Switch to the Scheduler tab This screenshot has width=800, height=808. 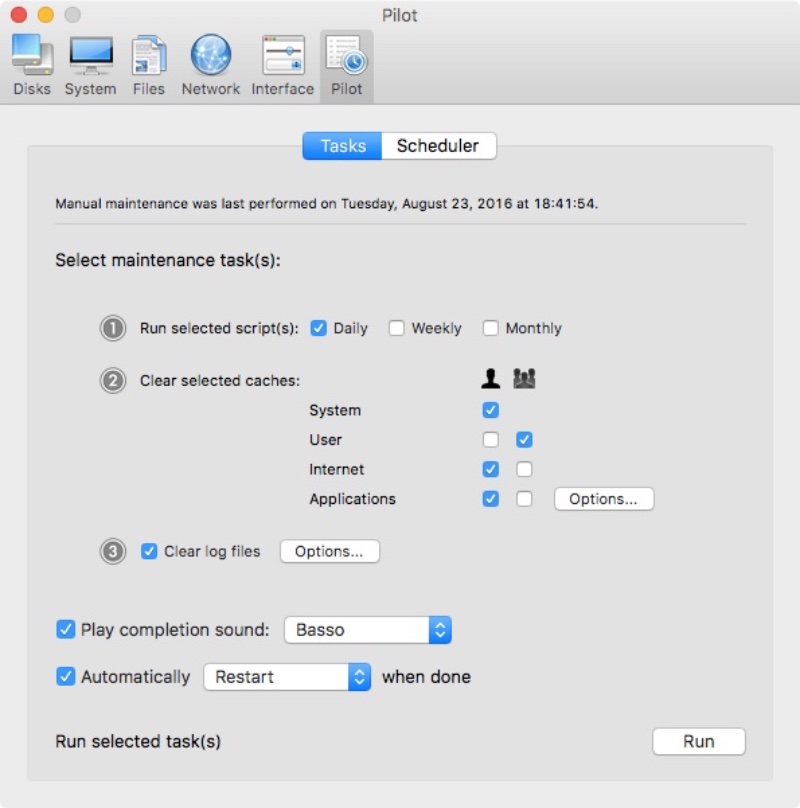click(x=438, y=146)
